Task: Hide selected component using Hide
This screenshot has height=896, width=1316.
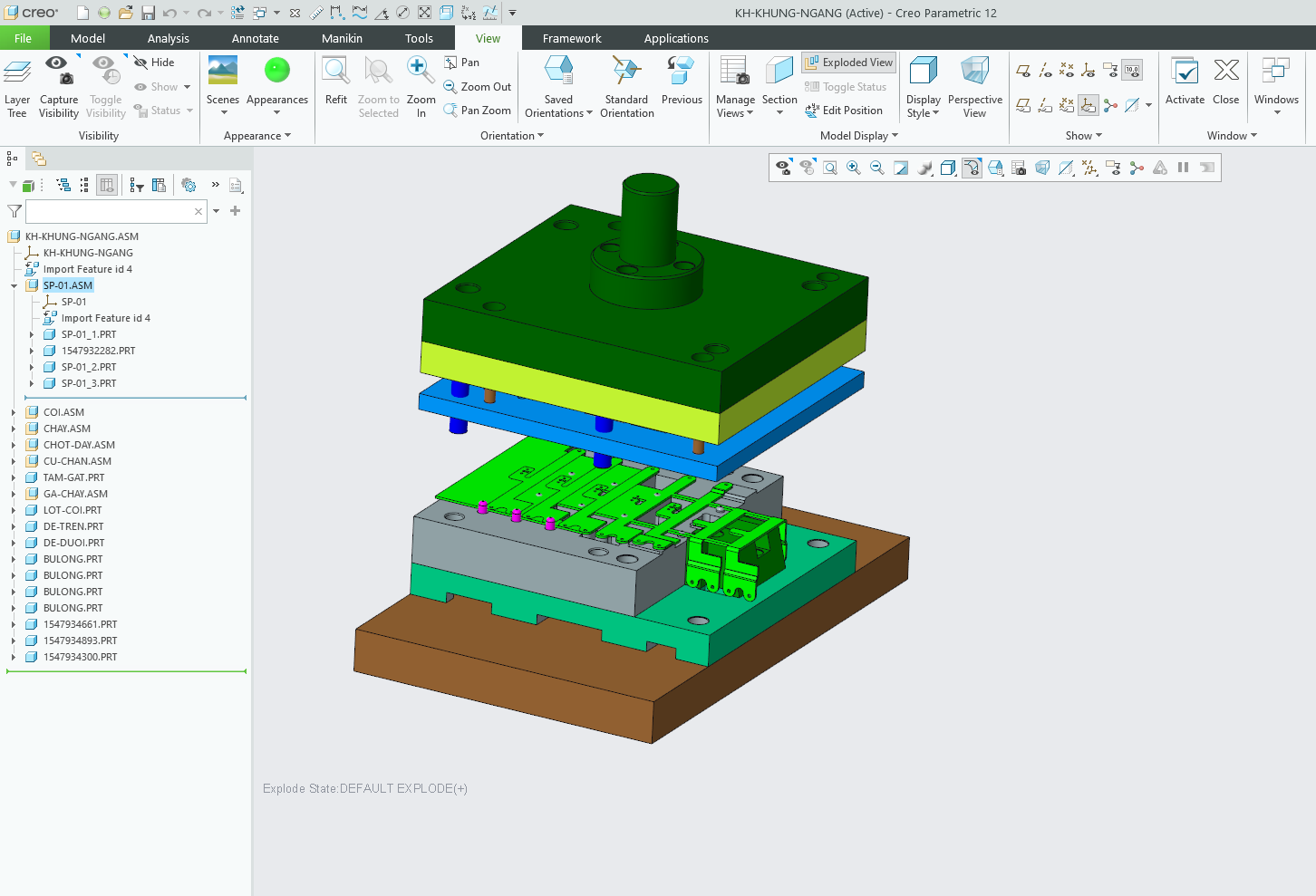Action: tap(154, 63)
